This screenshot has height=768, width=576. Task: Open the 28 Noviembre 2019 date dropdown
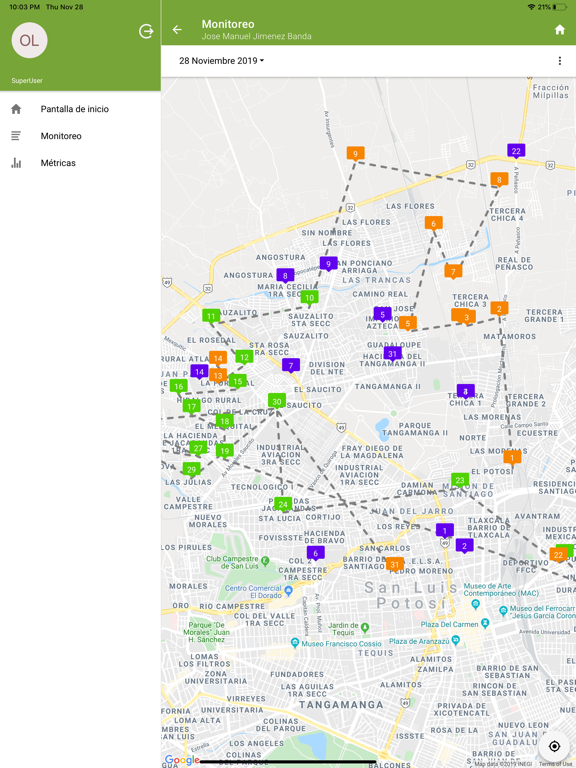pyautogui.click(x=221, y=61)
